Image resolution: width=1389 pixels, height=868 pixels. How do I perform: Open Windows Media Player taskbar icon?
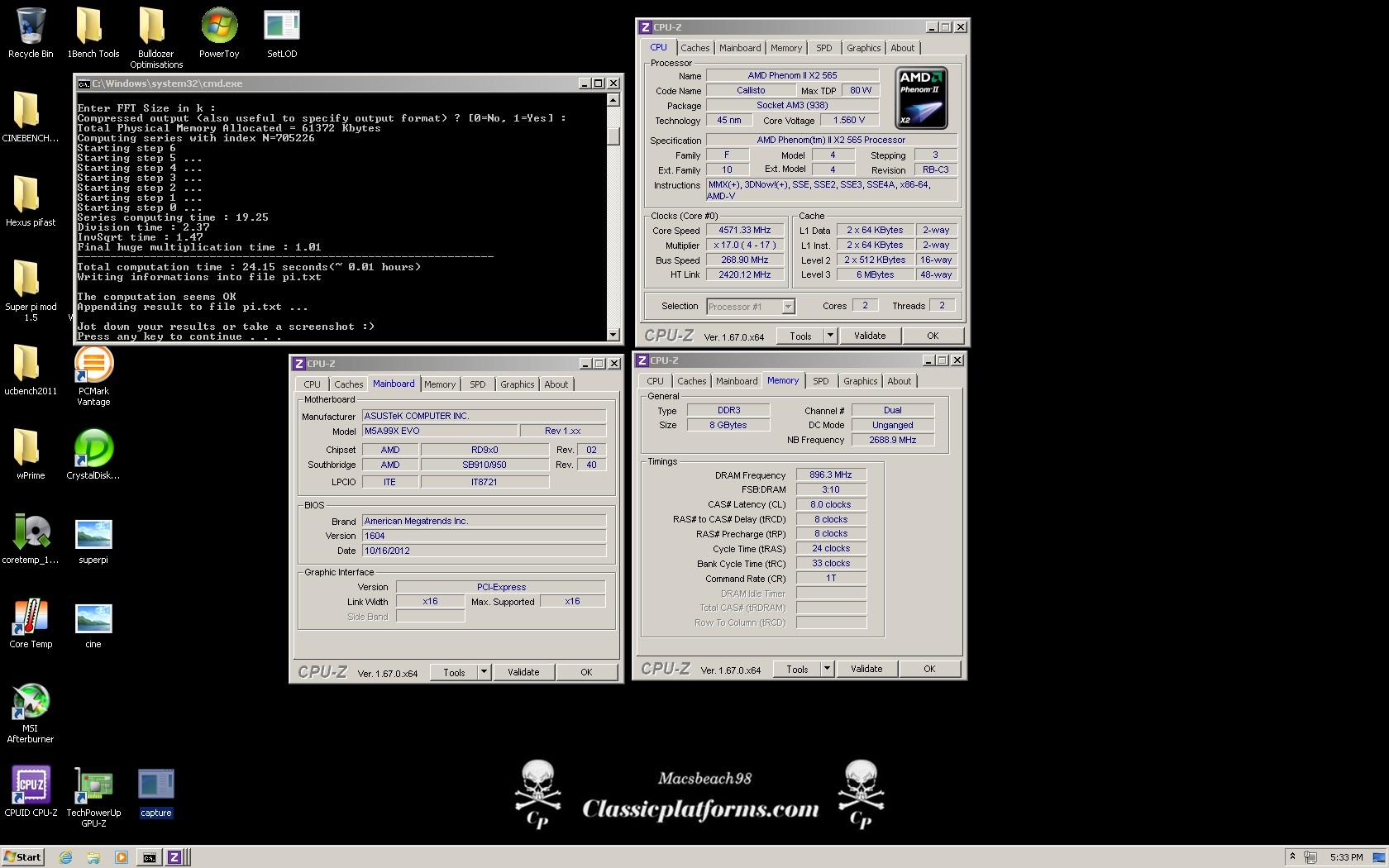(122, 857)
